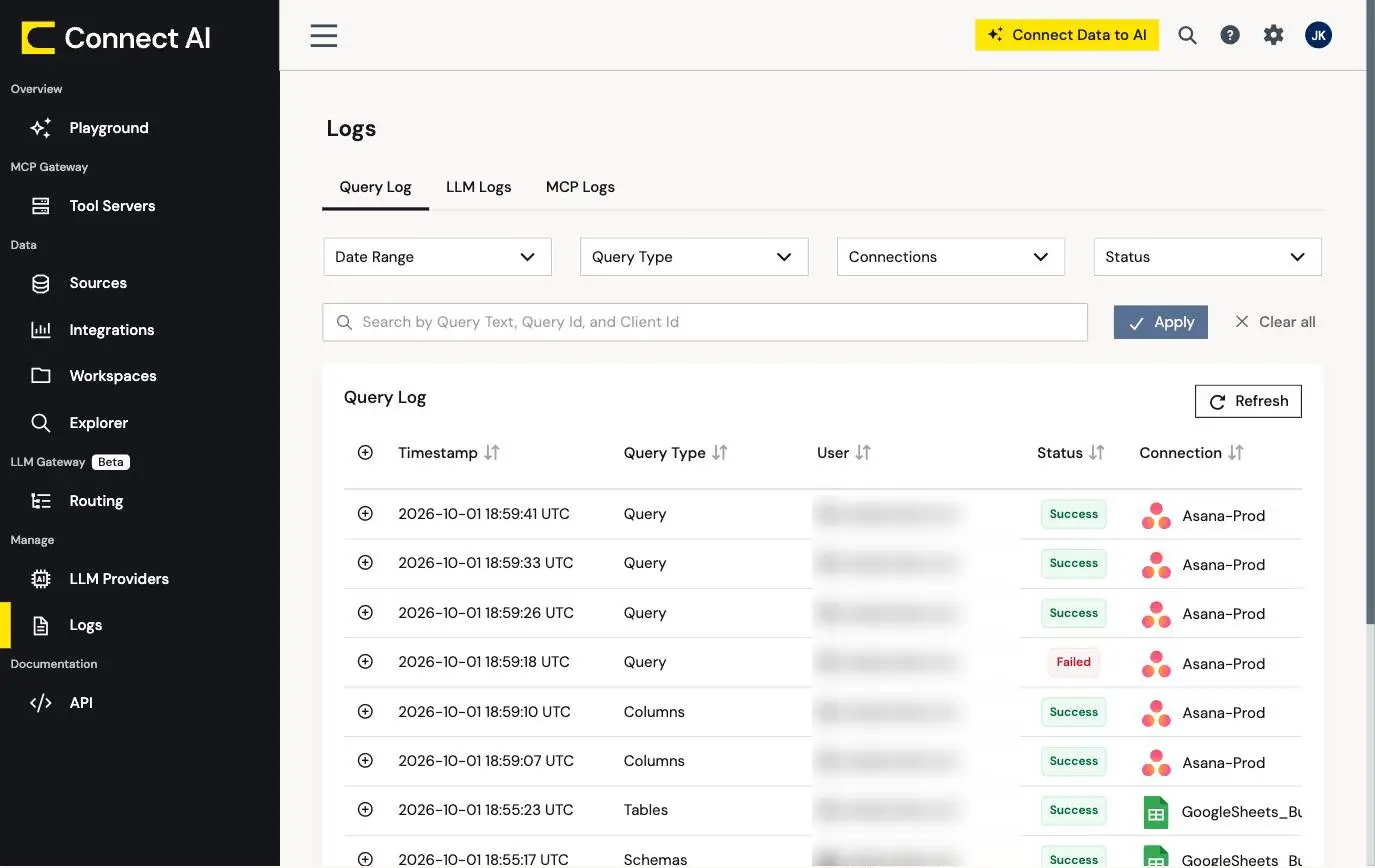This screenshot has width=1375, height=868.
Task: Open the Connections filter dropdown
Action: point(950,257)
